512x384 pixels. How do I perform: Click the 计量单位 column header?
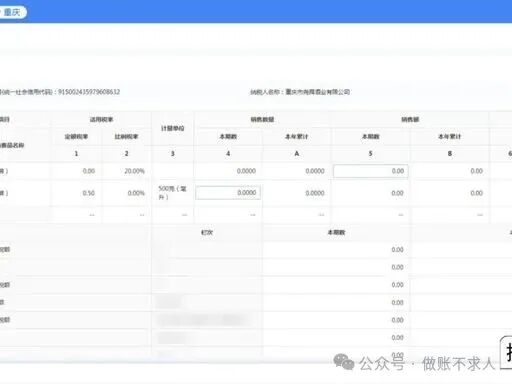tap(173, 128)
